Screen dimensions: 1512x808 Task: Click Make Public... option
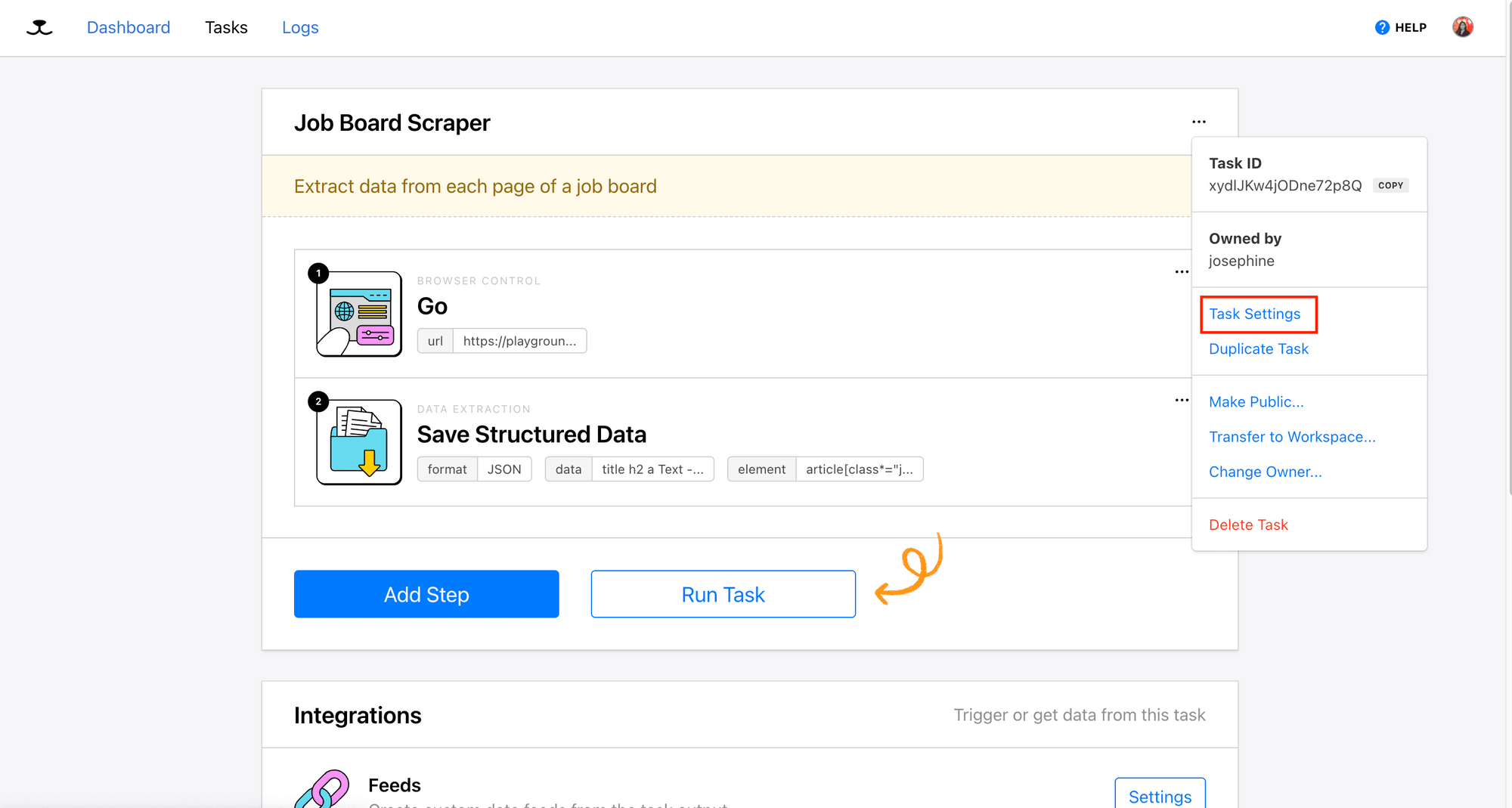click(x=1256, y=401)
